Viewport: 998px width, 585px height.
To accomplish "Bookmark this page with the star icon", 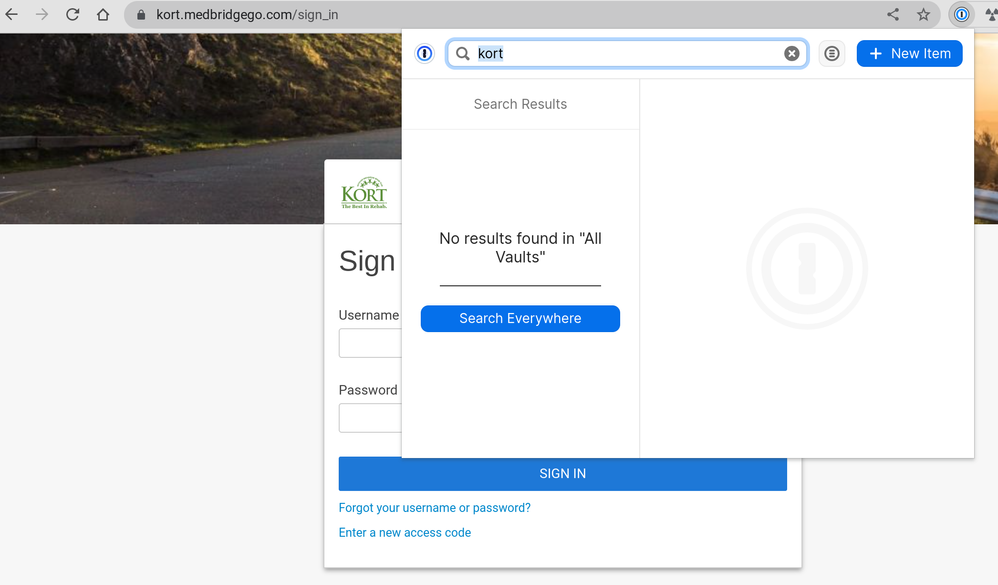I will tap(923, 15).
